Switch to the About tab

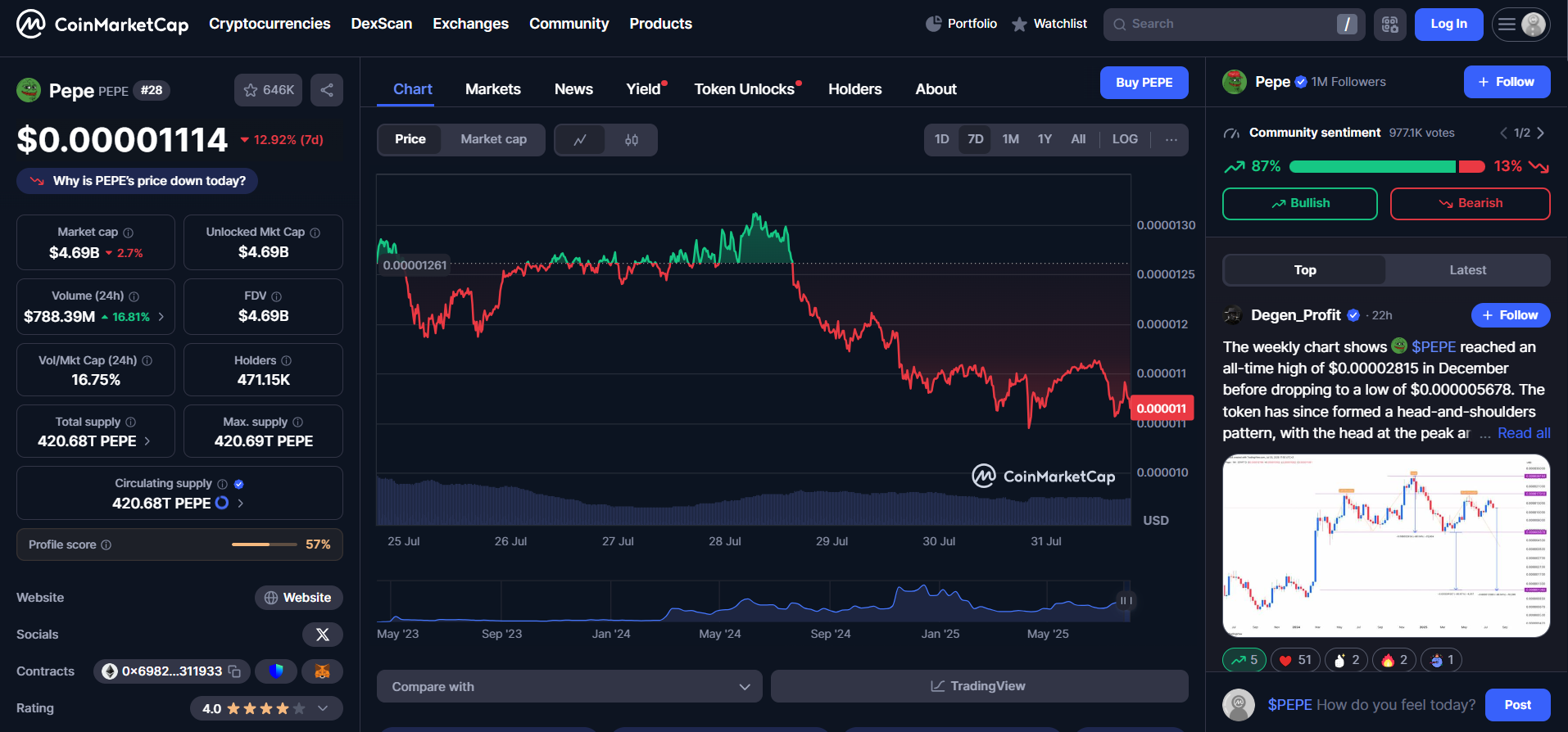click(x=936, y=89)
